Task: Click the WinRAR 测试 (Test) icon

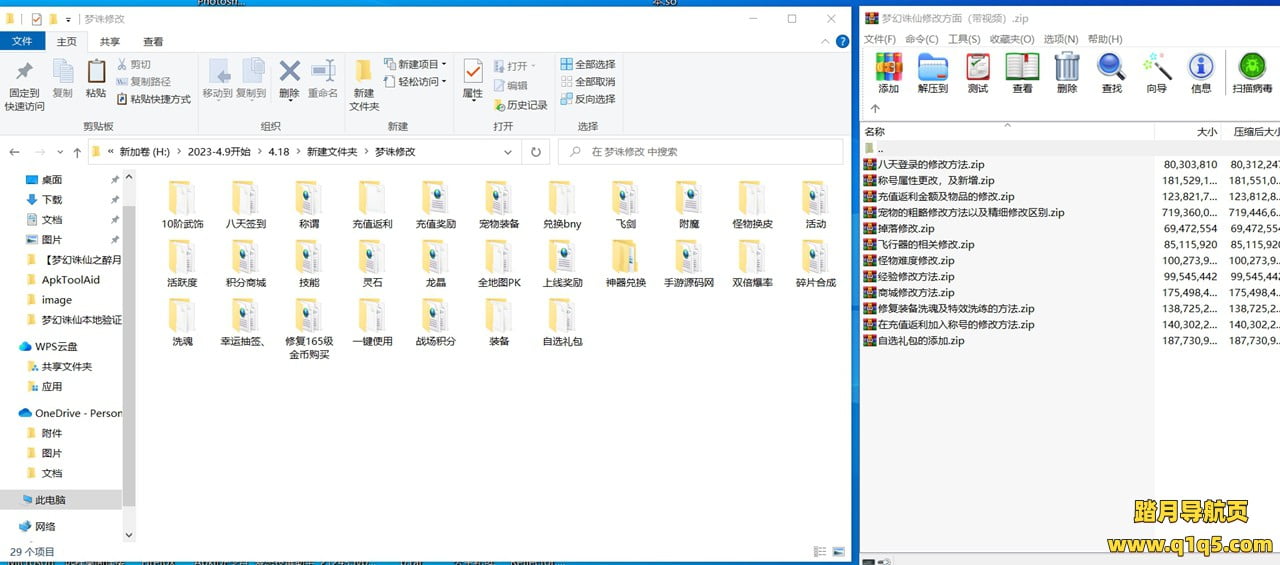Action: [x=978, y=67]
